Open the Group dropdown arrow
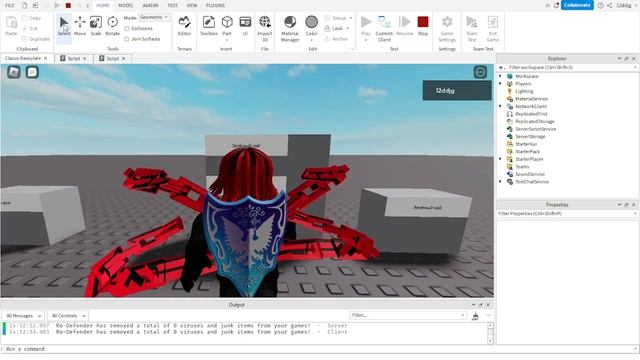This screenshot has width=640, height=360. [x=351, y=18]
